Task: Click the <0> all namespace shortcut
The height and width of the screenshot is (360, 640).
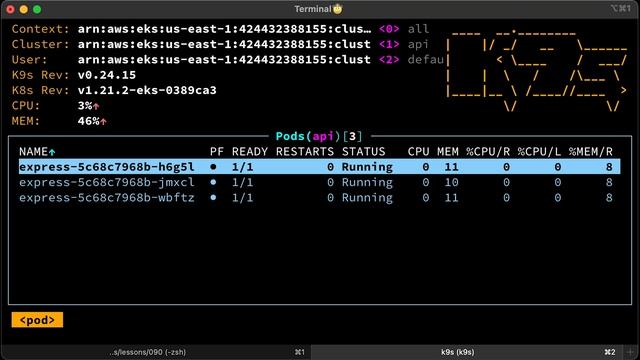Action: coord(404,29)
